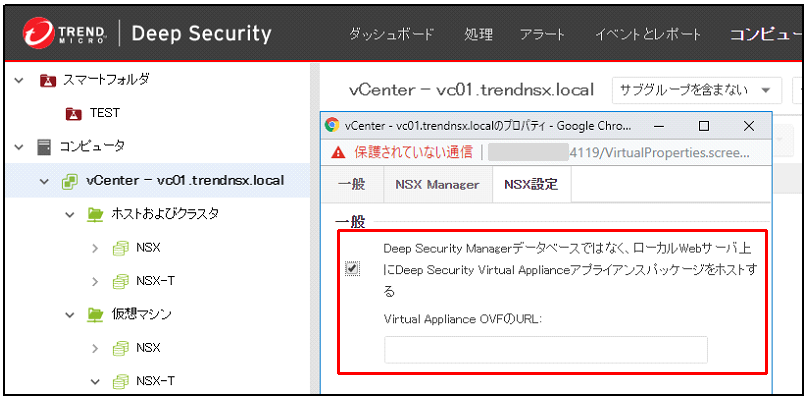Viewport: 809px width, 401px height.
Task: Click the コンピュータ server icon
Action: pos(44,147)
